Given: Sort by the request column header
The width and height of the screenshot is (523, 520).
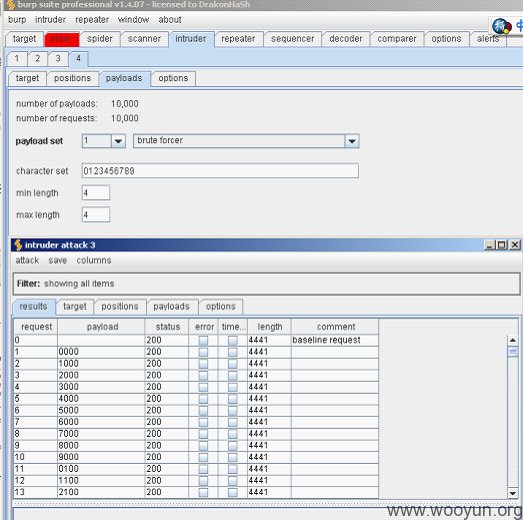Looking at the screenshot, I should (x=36, y=327).
